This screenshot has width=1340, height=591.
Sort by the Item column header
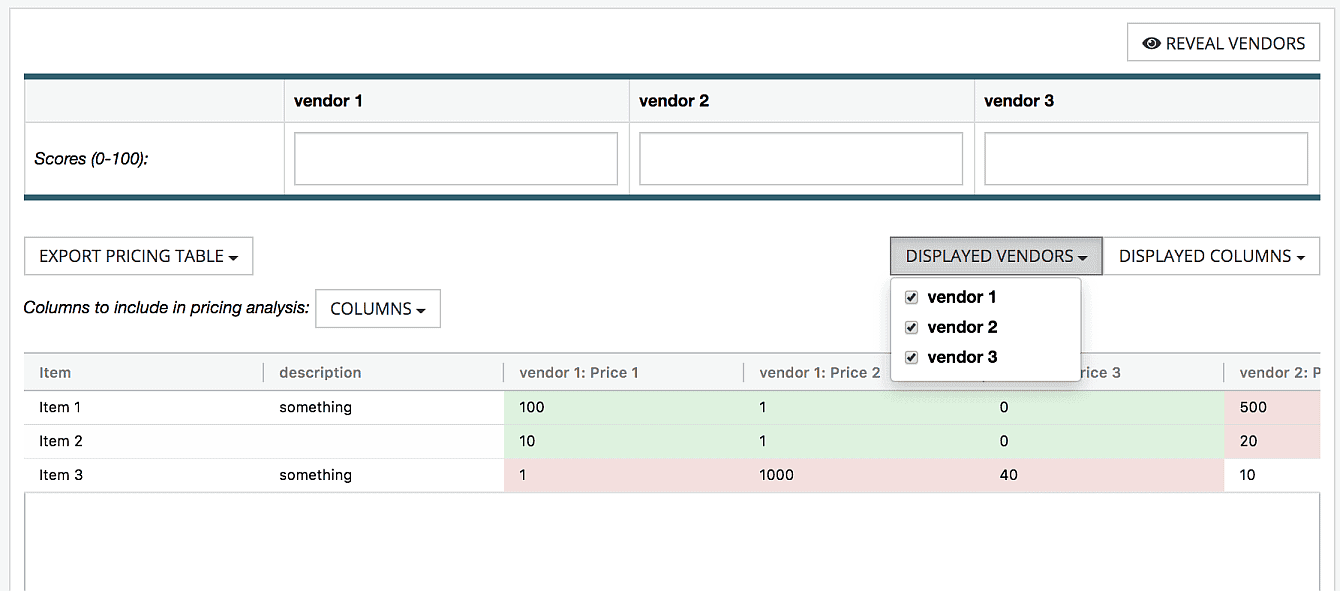click(144, 372)
